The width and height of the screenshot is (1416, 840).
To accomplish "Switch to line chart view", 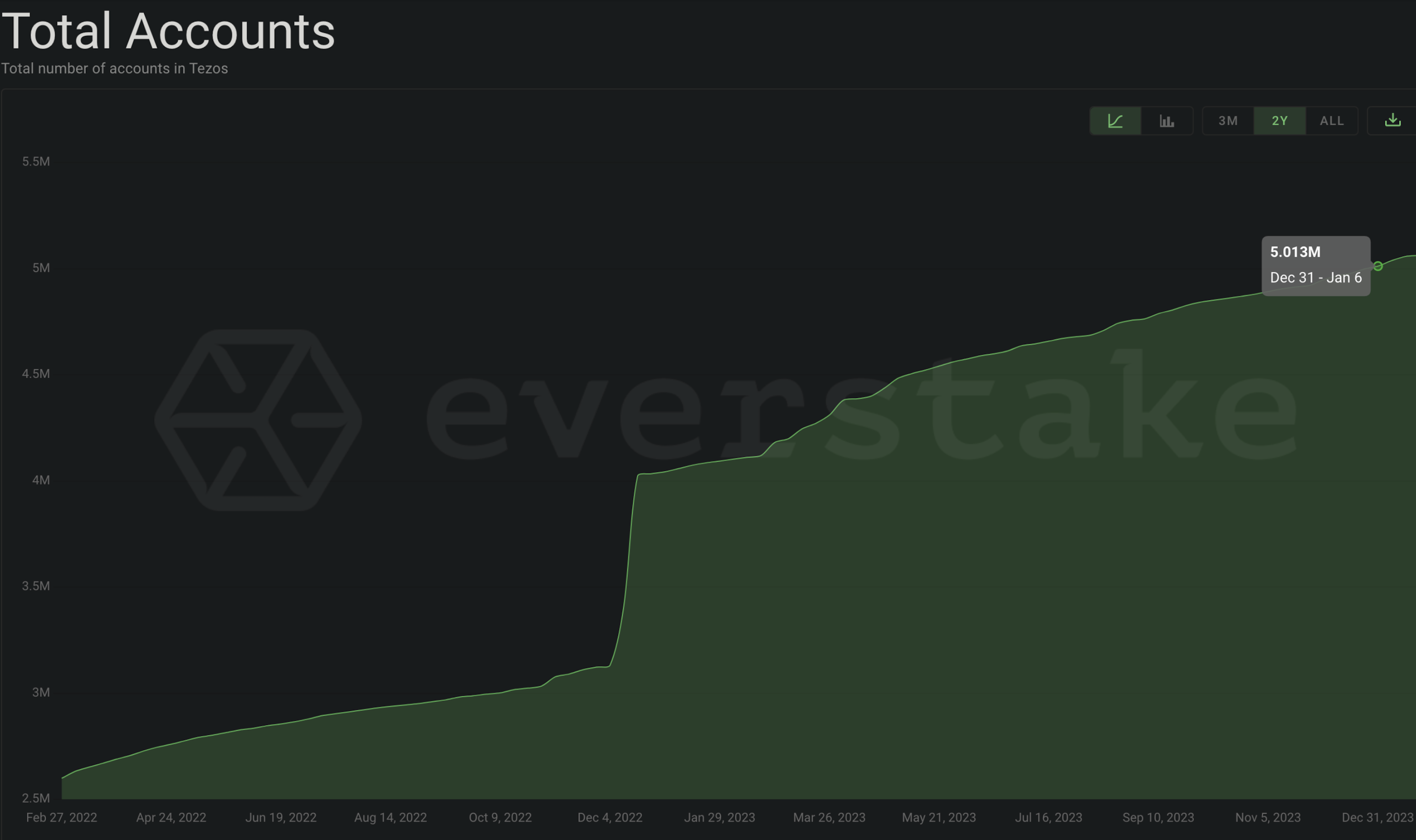I will coord(1115,120).
